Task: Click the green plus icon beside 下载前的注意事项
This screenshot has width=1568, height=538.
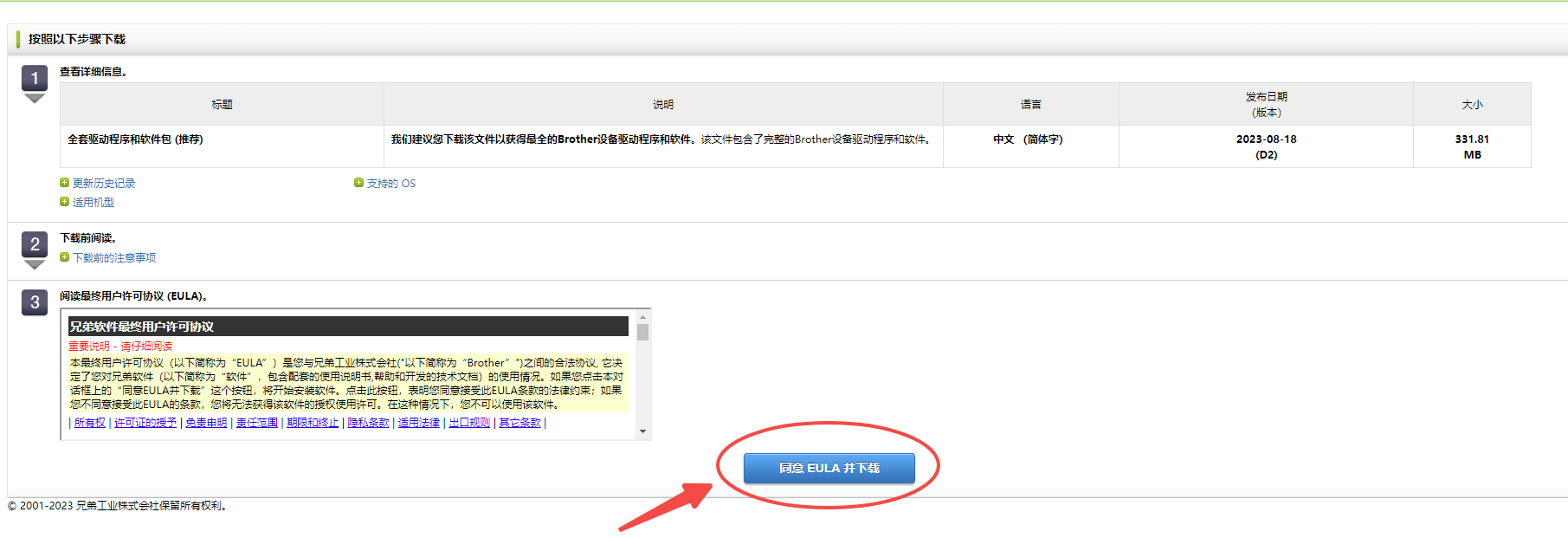Action: pos(64,257)
